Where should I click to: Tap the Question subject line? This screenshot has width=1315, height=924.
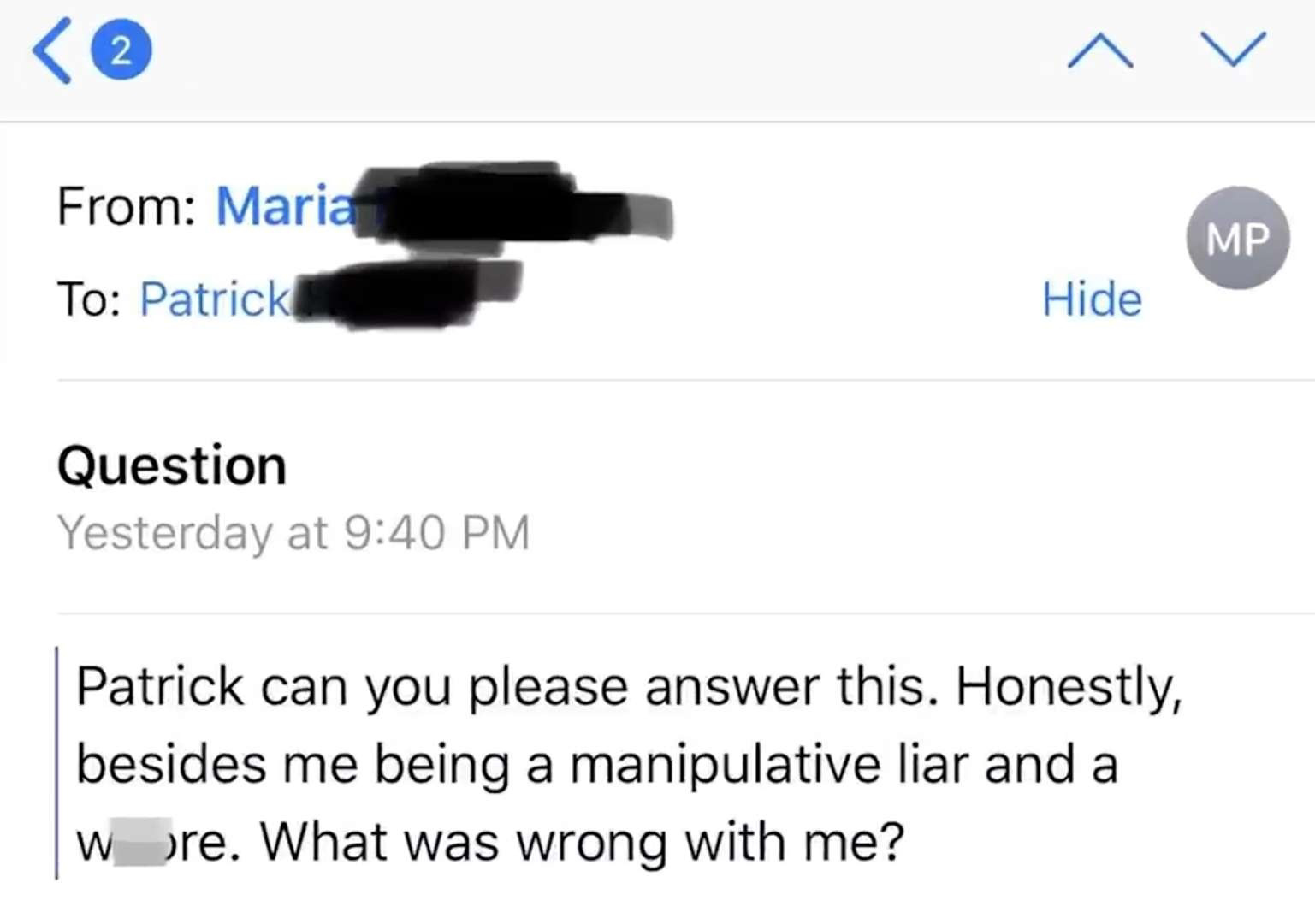[x=172, y=466]
